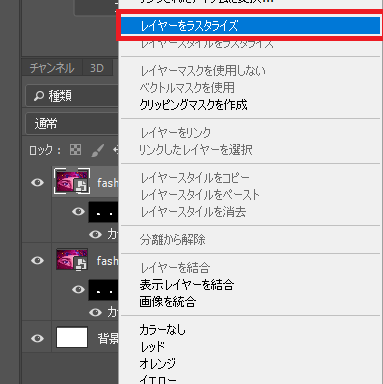Click the lock transparent pixels checkerboard icon

(75, 150)
